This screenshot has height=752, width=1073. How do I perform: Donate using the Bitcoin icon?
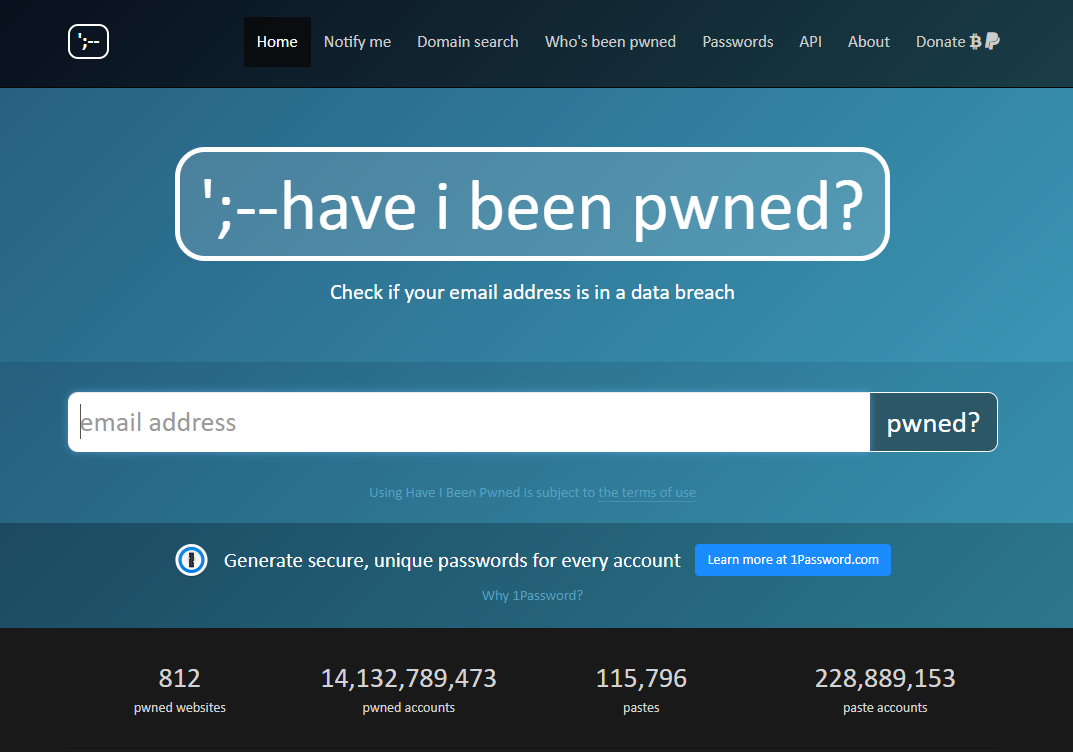(974, 41)
